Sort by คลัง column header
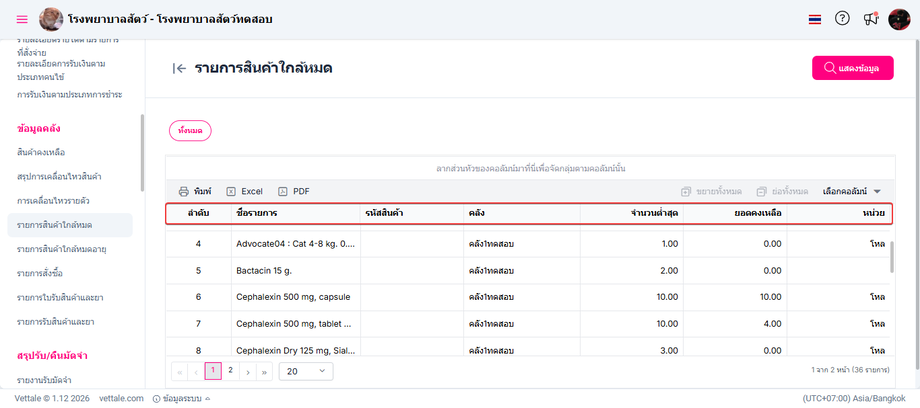This screenshot has height=408, width=920. [522, 213]
